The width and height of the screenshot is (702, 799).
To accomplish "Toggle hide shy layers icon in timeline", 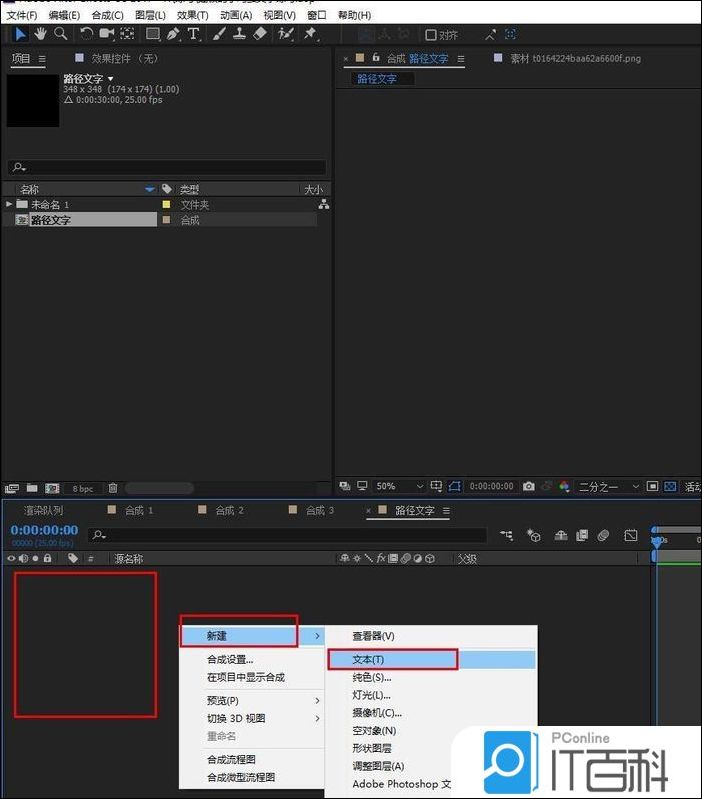I will (561, 535).
